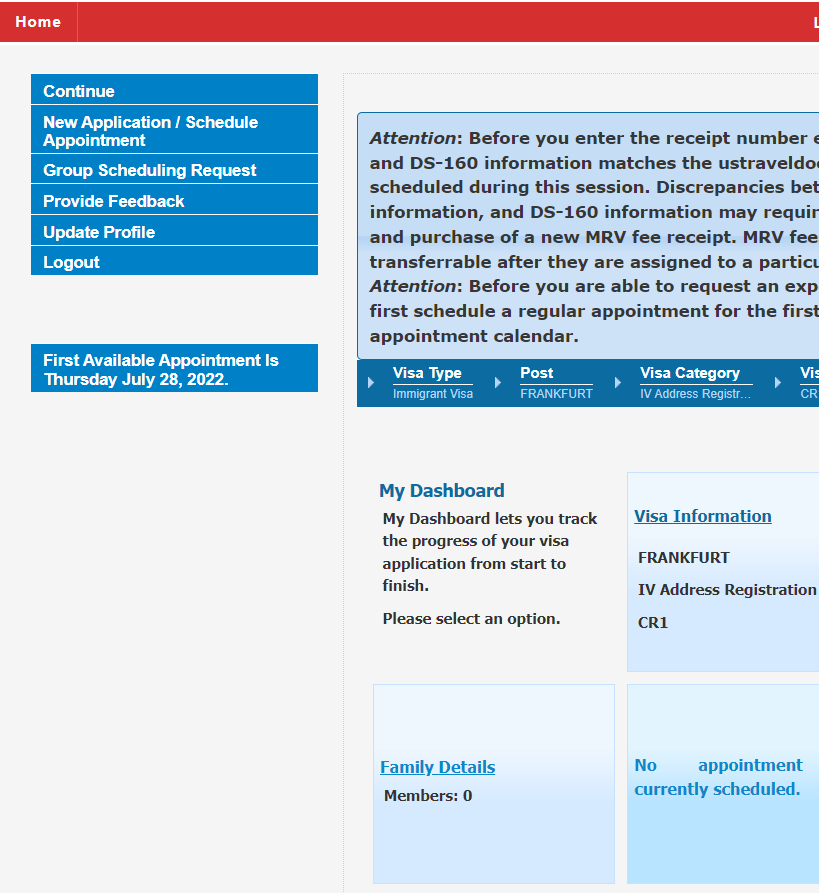This screenshot has width=819, height=893.
Task: Click the arrow icon before Post
Action: (x=498, y=383)
